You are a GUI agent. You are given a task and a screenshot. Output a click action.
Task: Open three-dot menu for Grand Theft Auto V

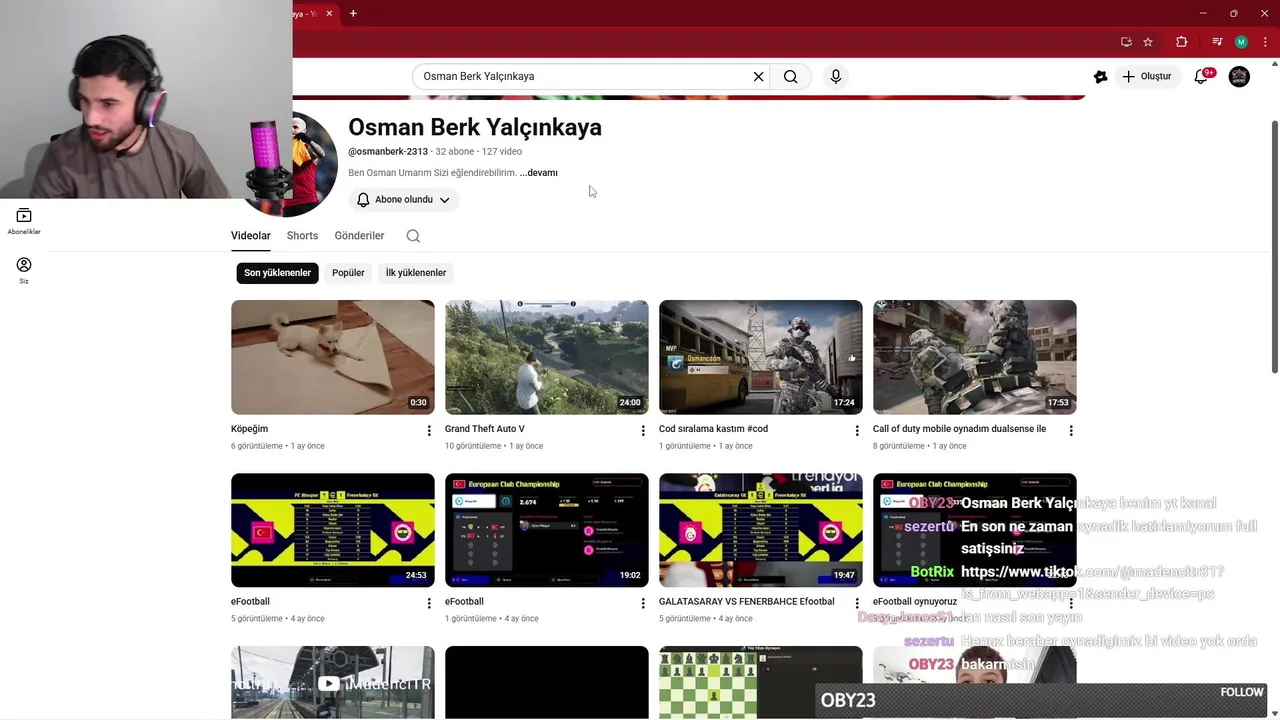point(643,431)
